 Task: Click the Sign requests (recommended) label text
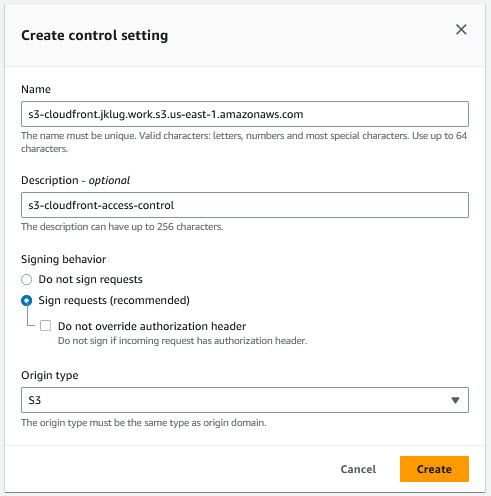pos(114,300)
